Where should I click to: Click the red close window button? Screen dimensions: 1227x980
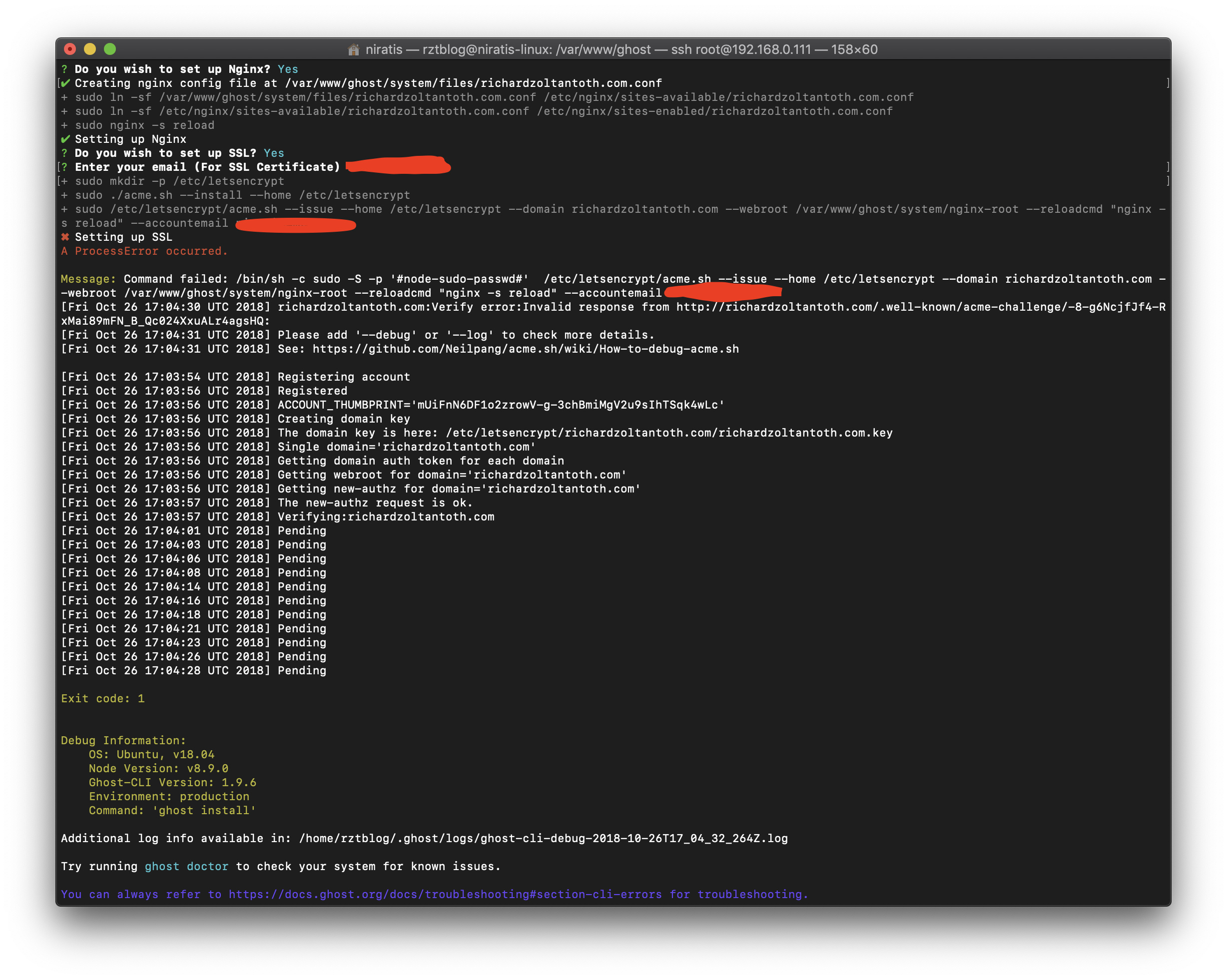click(x=70, y=49)
